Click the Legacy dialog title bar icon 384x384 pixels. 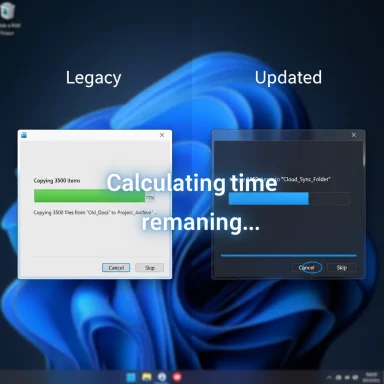click(24, 135)
